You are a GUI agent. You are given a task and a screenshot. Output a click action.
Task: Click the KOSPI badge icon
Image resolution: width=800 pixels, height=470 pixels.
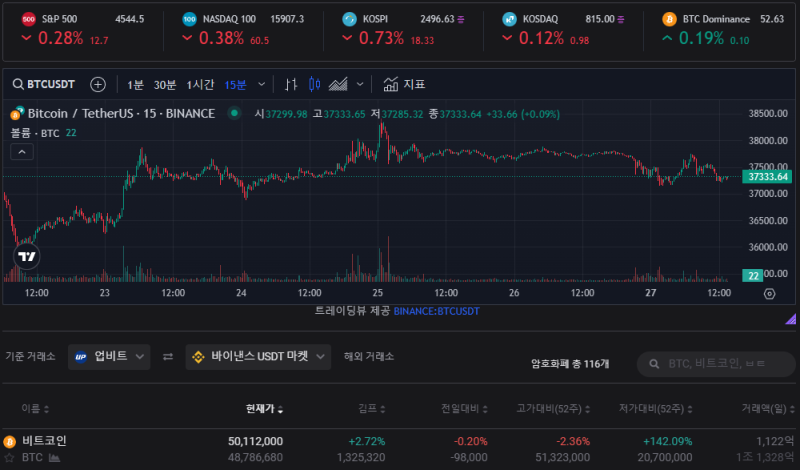349,19
